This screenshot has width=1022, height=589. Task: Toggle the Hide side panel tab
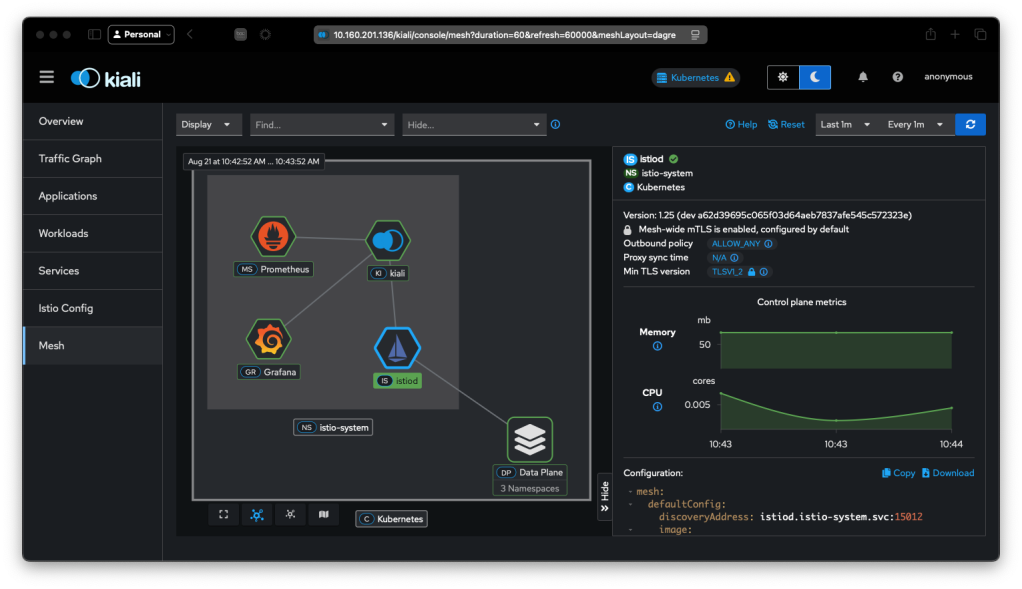click(x=604, y=496)
